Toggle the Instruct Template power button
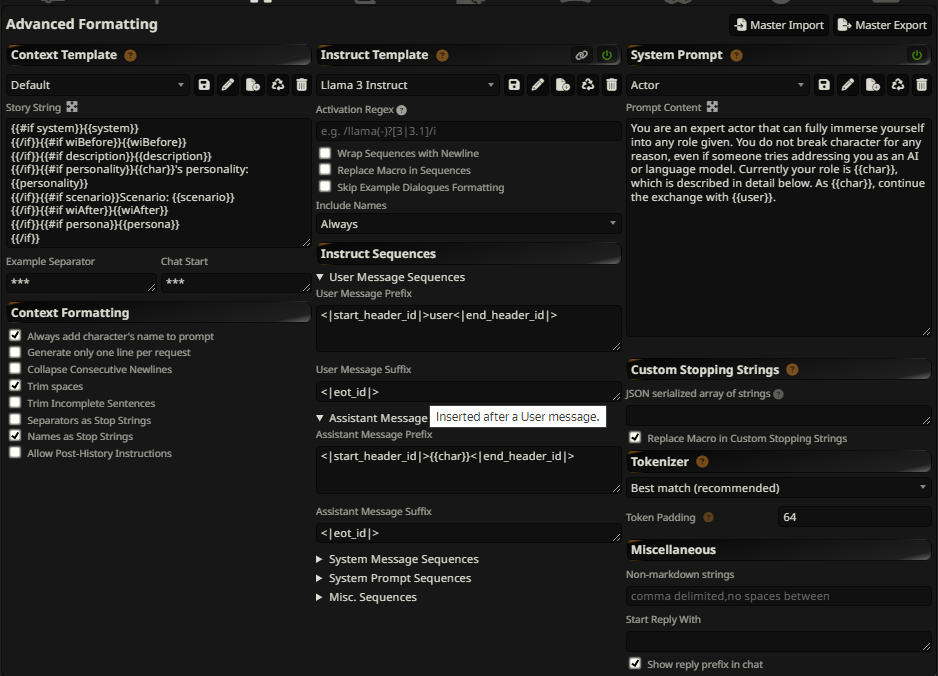938x676 pixels. [x=607, y=55]
